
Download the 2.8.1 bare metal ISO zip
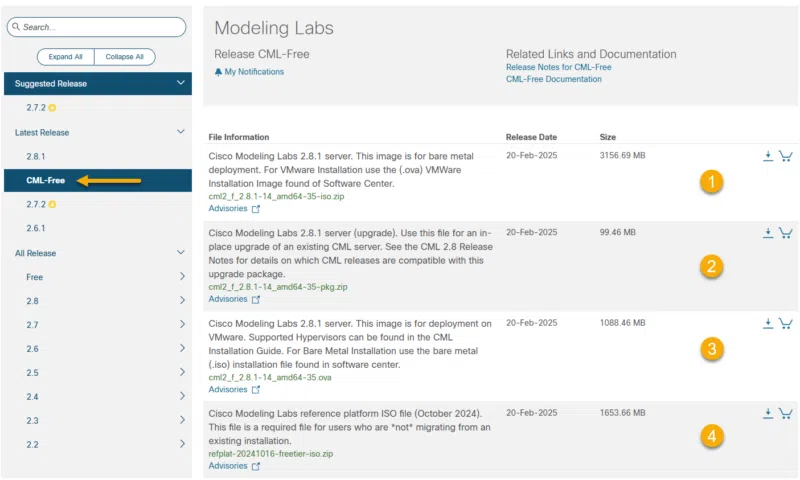(768, 156)
